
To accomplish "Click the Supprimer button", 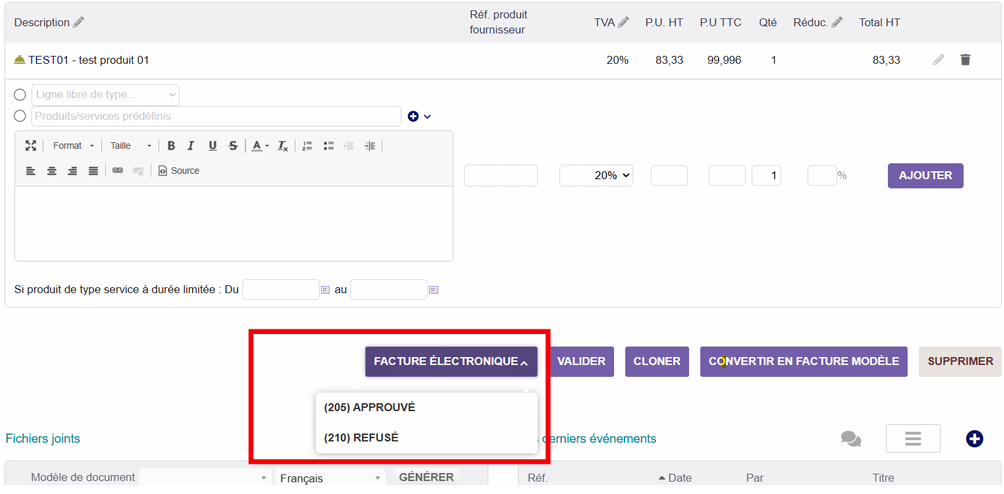I will pyautogui.click(x=960, y=362).
